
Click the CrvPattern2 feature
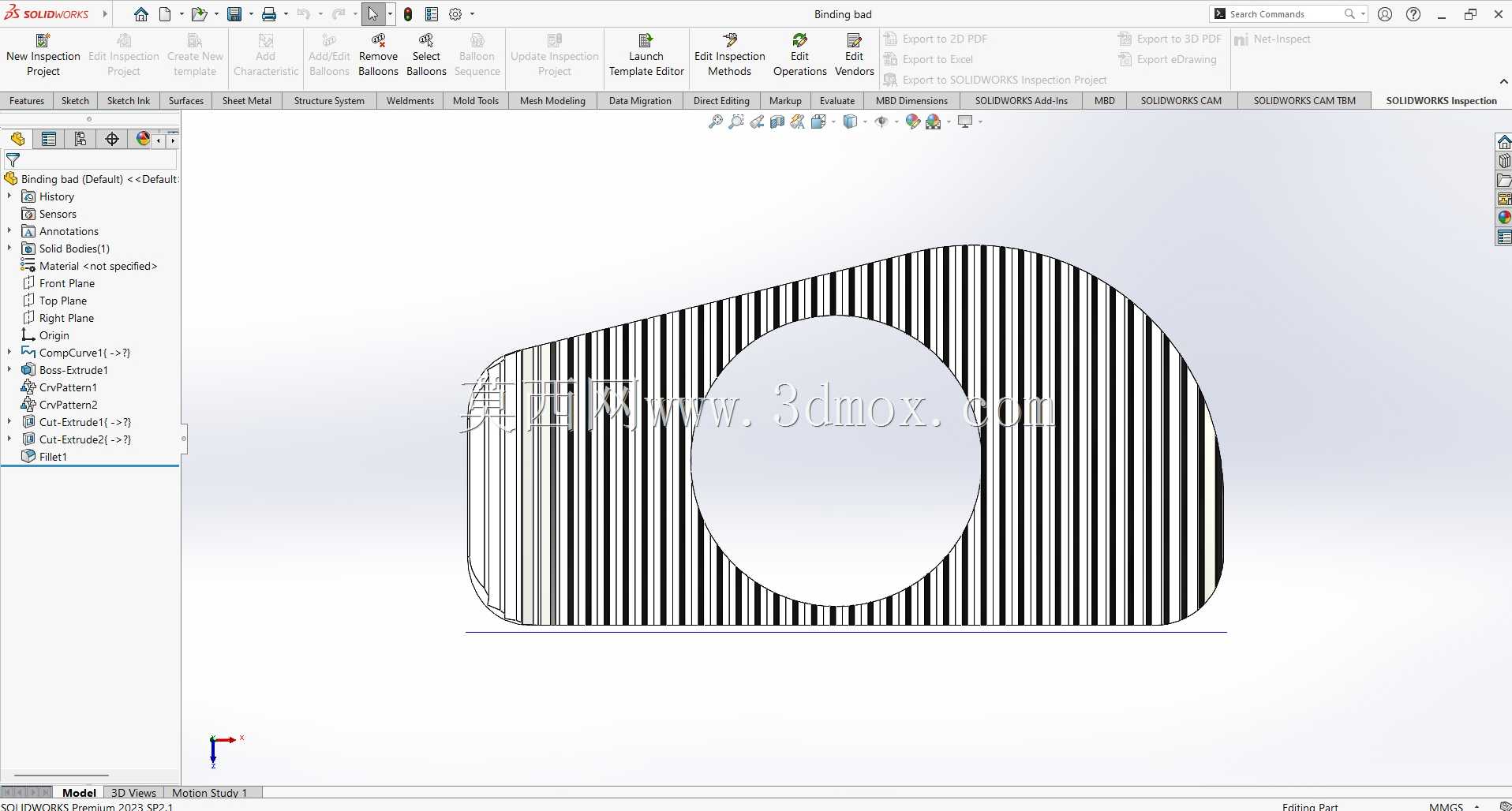pos(68,405)
